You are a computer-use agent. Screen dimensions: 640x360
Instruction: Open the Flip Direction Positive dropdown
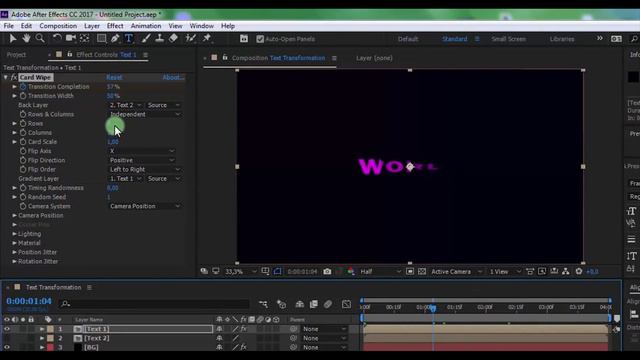(142, 160)
